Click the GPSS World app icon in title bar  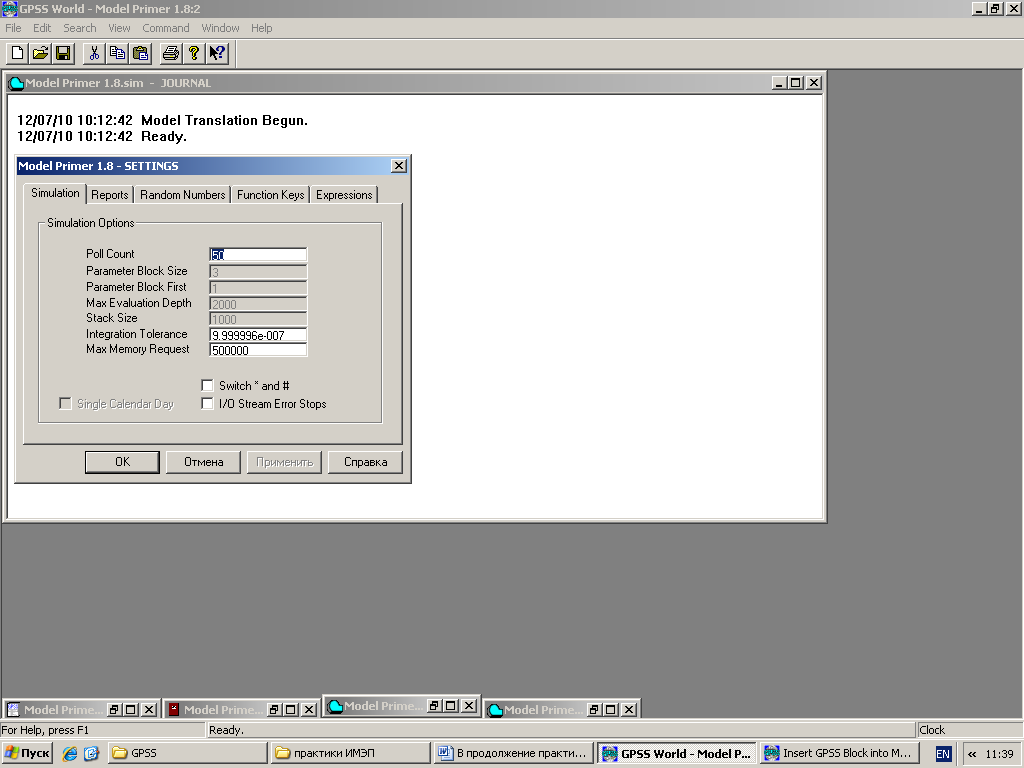(x=9, y=8)
